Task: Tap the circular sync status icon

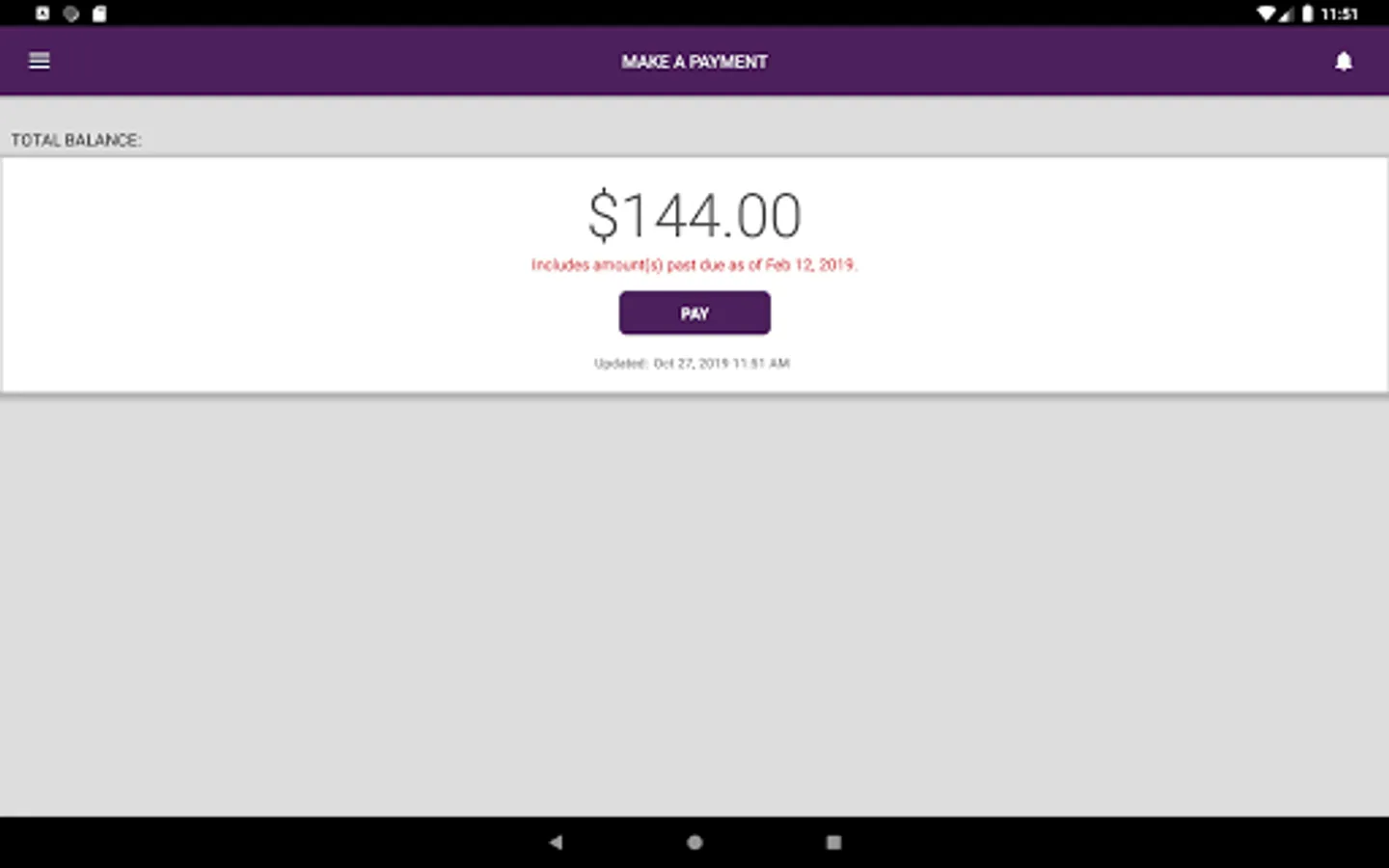Action: tap(70, 14)
